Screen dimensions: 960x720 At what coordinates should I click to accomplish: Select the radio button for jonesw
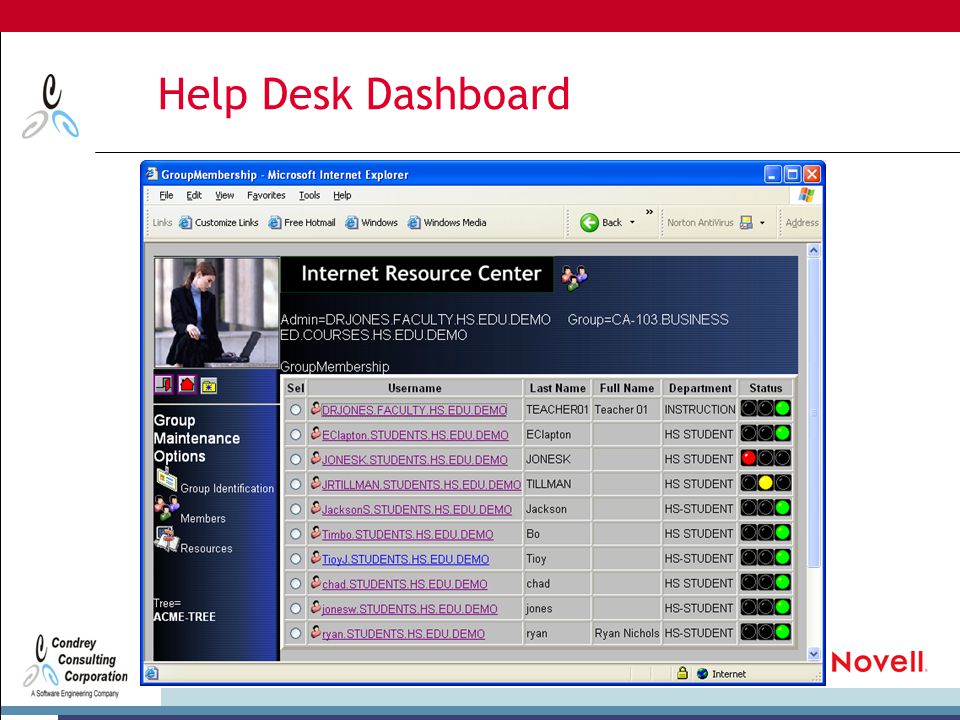295,609
